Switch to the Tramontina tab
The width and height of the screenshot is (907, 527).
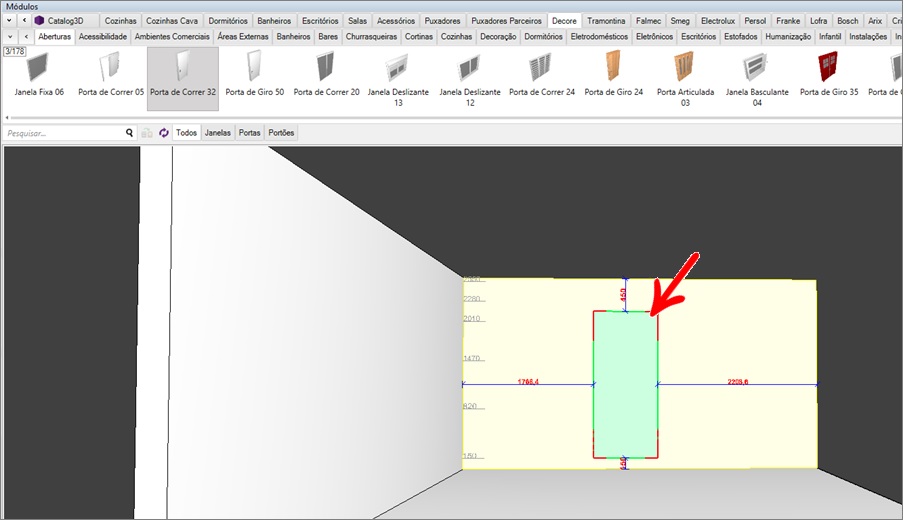point(607,21)
